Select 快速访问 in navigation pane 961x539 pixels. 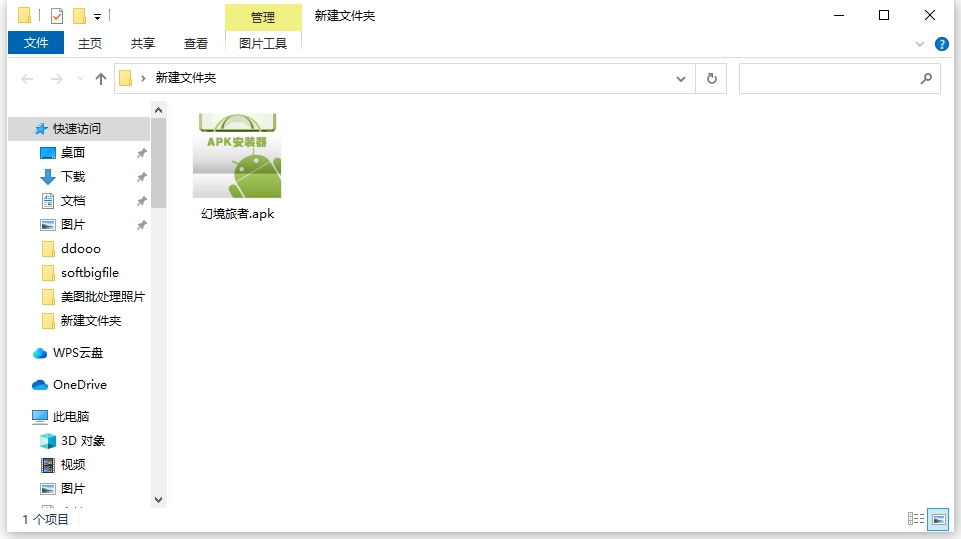coord(77,129)
